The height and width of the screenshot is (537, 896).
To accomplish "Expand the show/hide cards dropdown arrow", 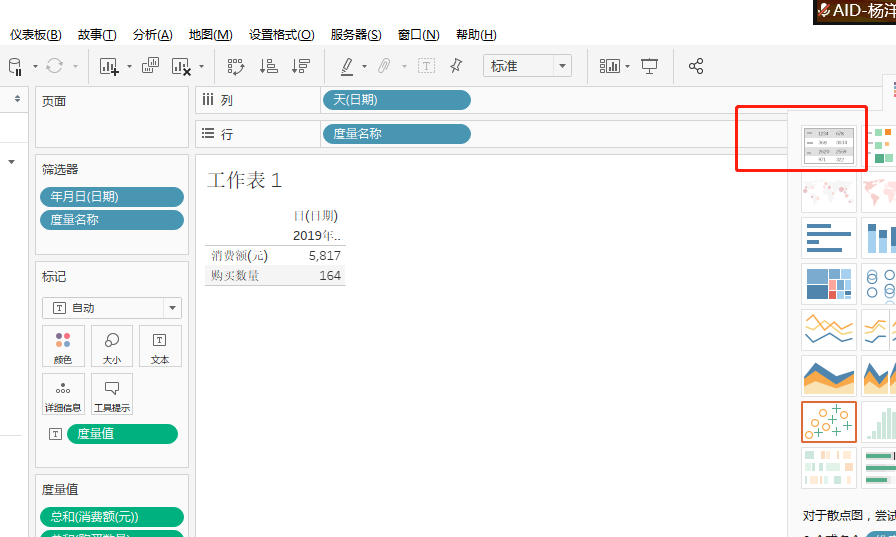I will (x=627, y=67).
